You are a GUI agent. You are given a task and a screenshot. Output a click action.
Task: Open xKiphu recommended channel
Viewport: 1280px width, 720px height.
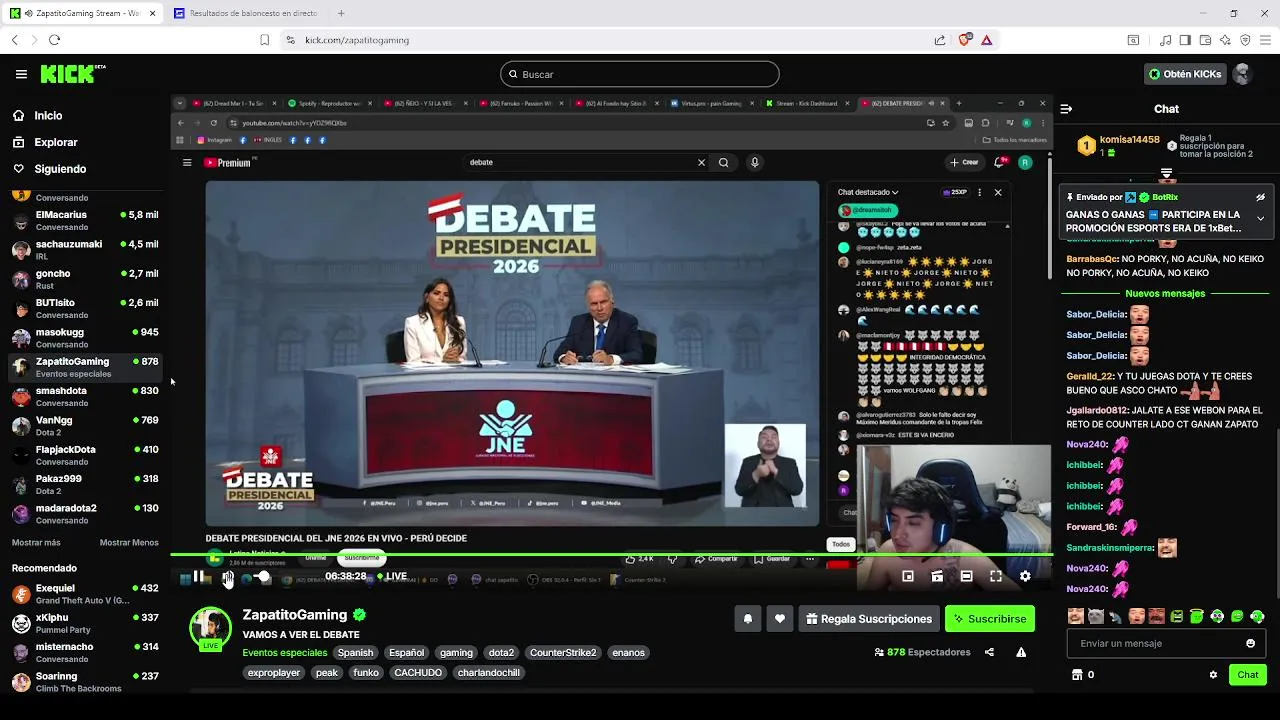coord(85,623)
